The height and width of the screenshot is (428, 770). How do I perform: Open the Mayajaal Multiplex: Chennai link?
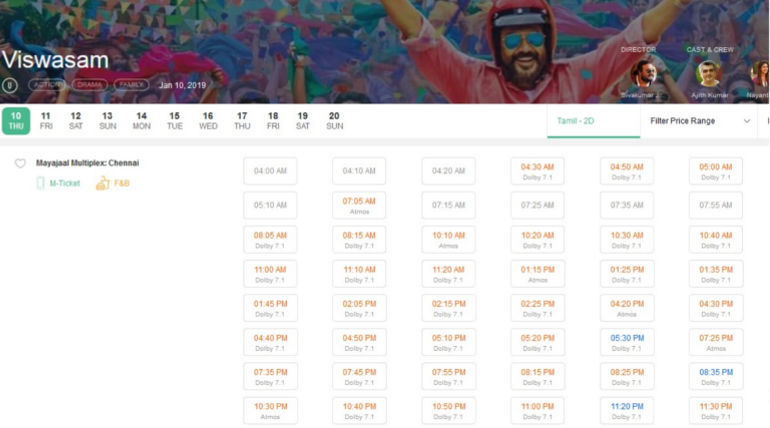[88, 162]
